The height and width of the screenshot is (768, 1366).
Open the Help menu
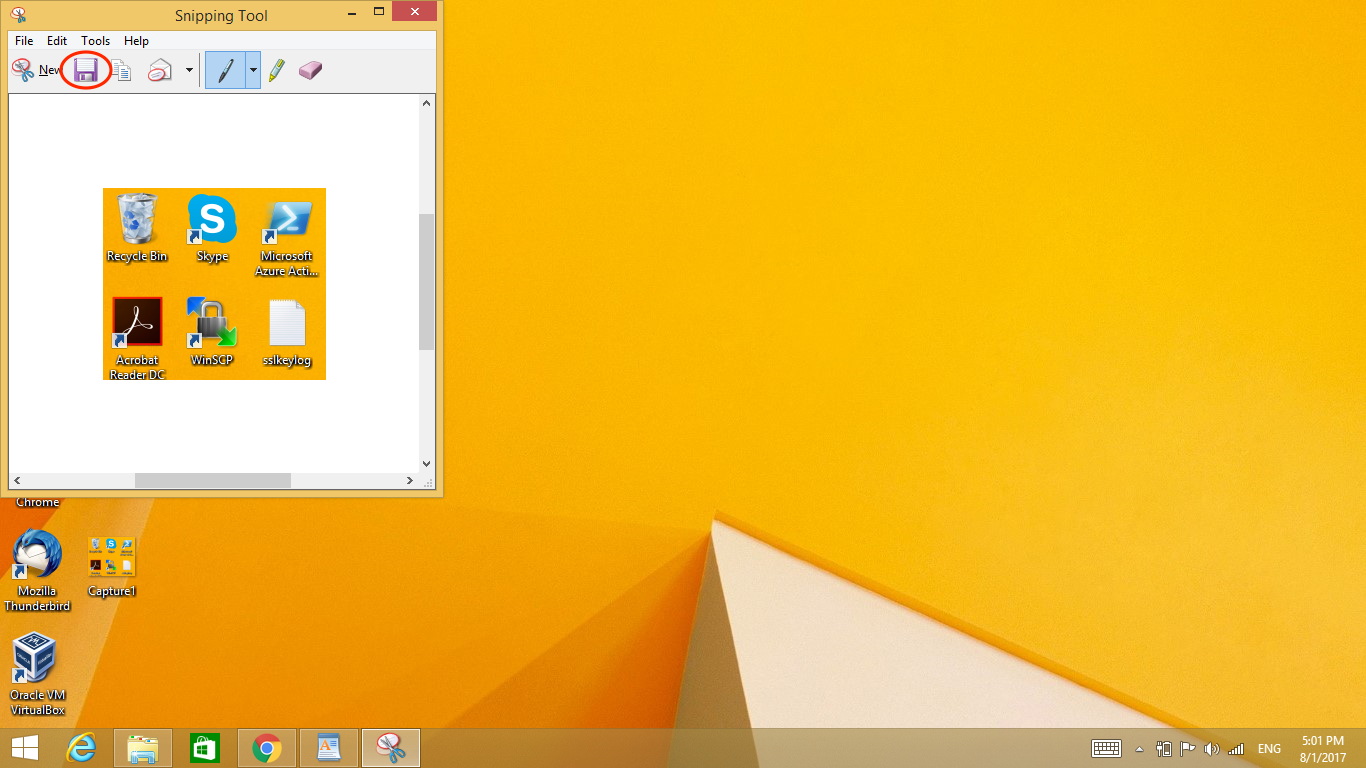[x=136, y=41]
